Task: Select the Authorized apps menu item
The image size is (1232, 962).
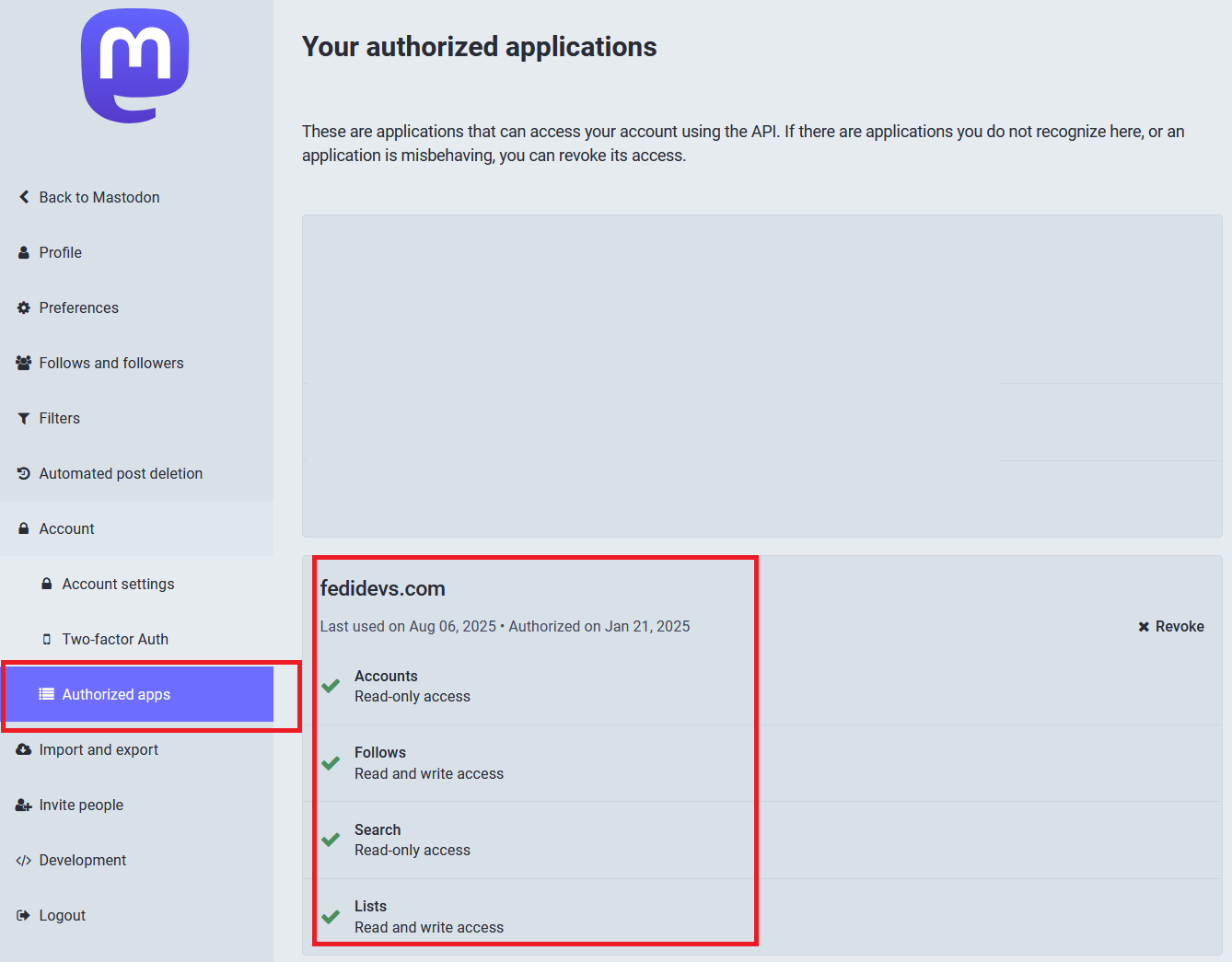Action: [x=116, y=694]
